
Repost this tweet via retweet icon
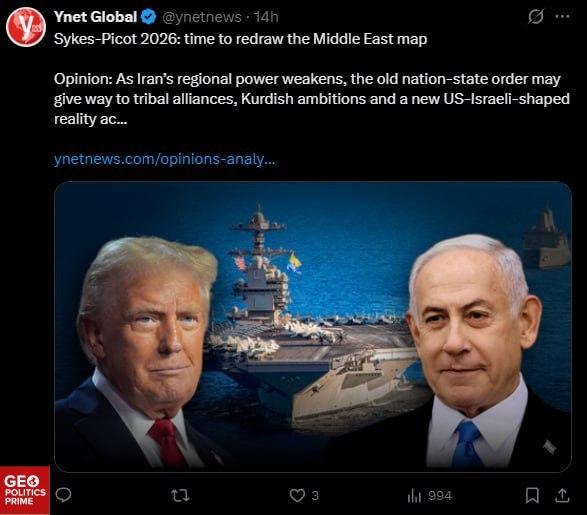(180, 496)
